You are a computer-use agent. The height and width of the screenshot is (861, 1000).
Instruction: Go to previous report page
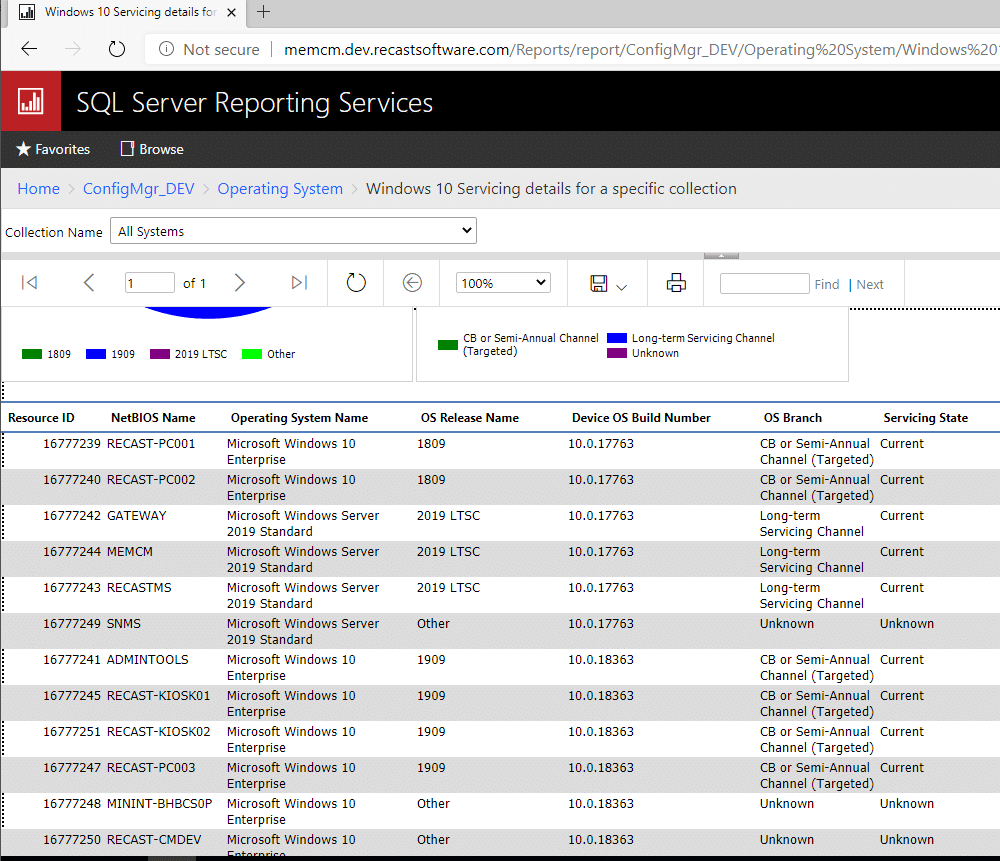(89, 283)
